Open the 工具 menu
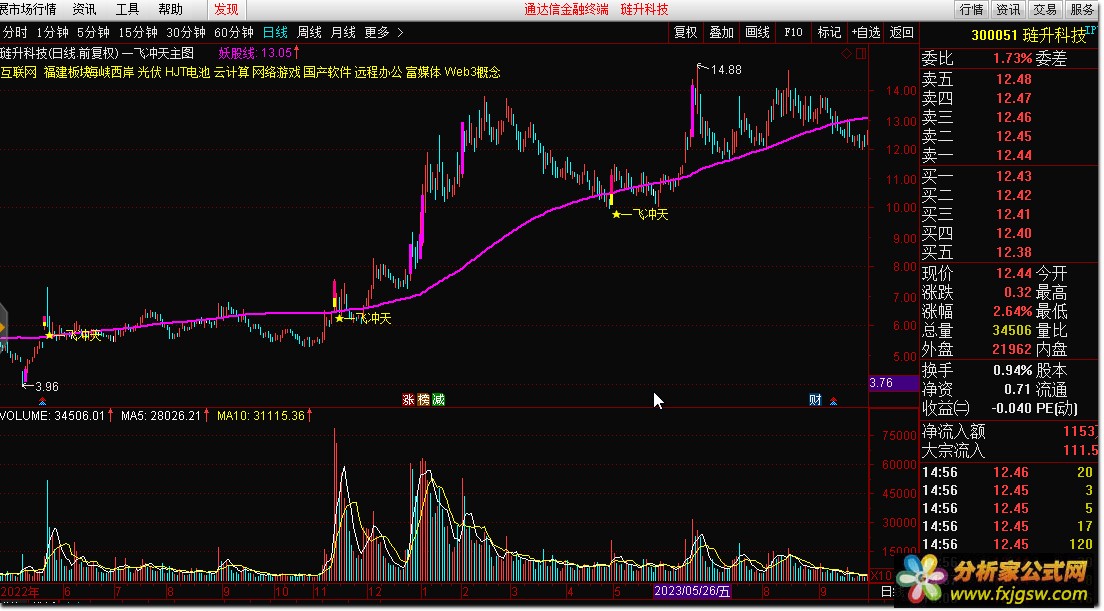This screenshot has height=611, width=1104. 127,9
